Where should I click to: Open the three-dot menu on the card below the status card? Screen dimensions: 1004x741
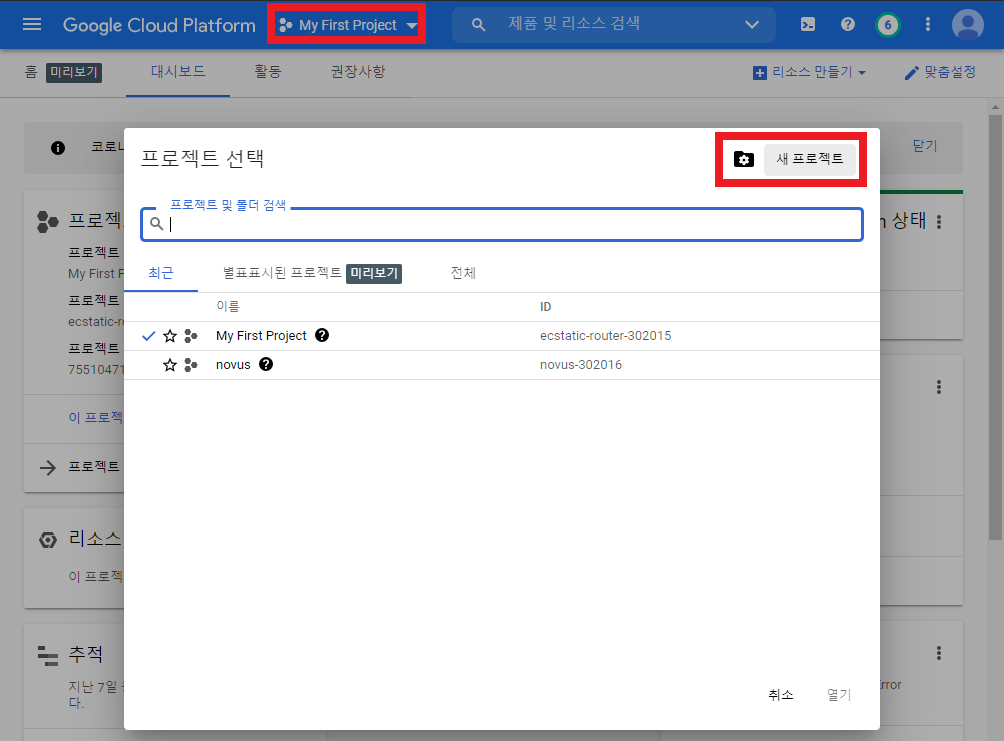pos(939,387)
